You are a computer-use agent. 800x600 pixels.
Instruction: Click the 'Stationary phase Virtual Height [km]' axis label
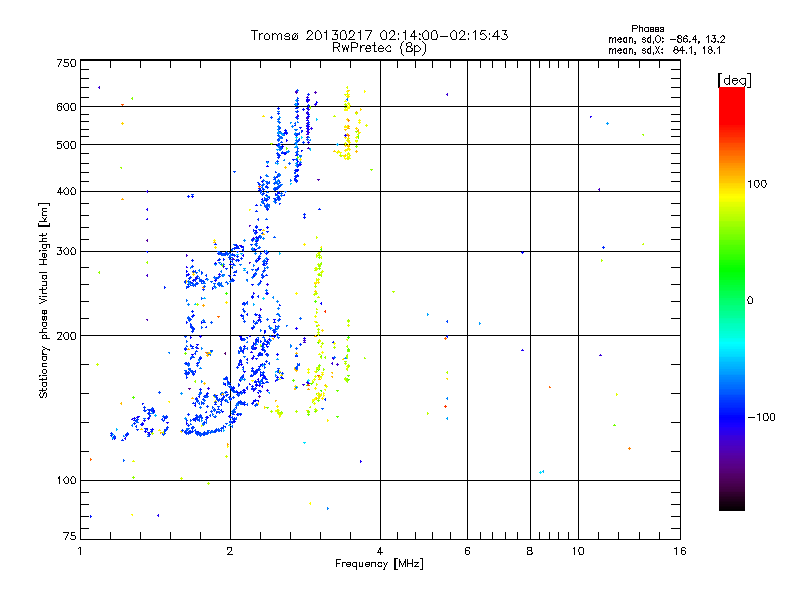pyautogui.click(x=44, y=300)
